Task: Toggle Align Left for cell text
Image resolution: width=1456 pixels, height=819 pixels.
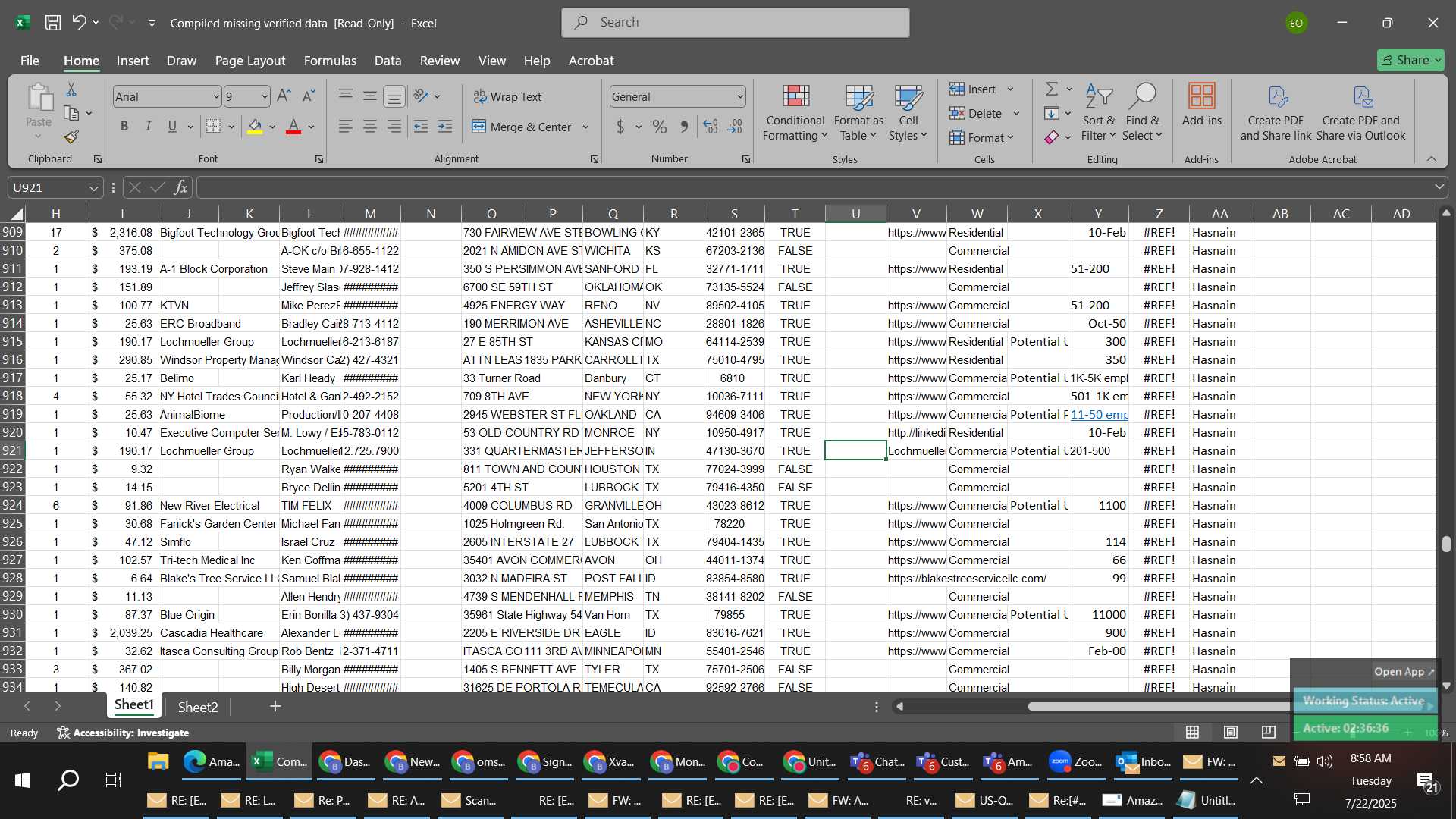Action: [346, 127]
